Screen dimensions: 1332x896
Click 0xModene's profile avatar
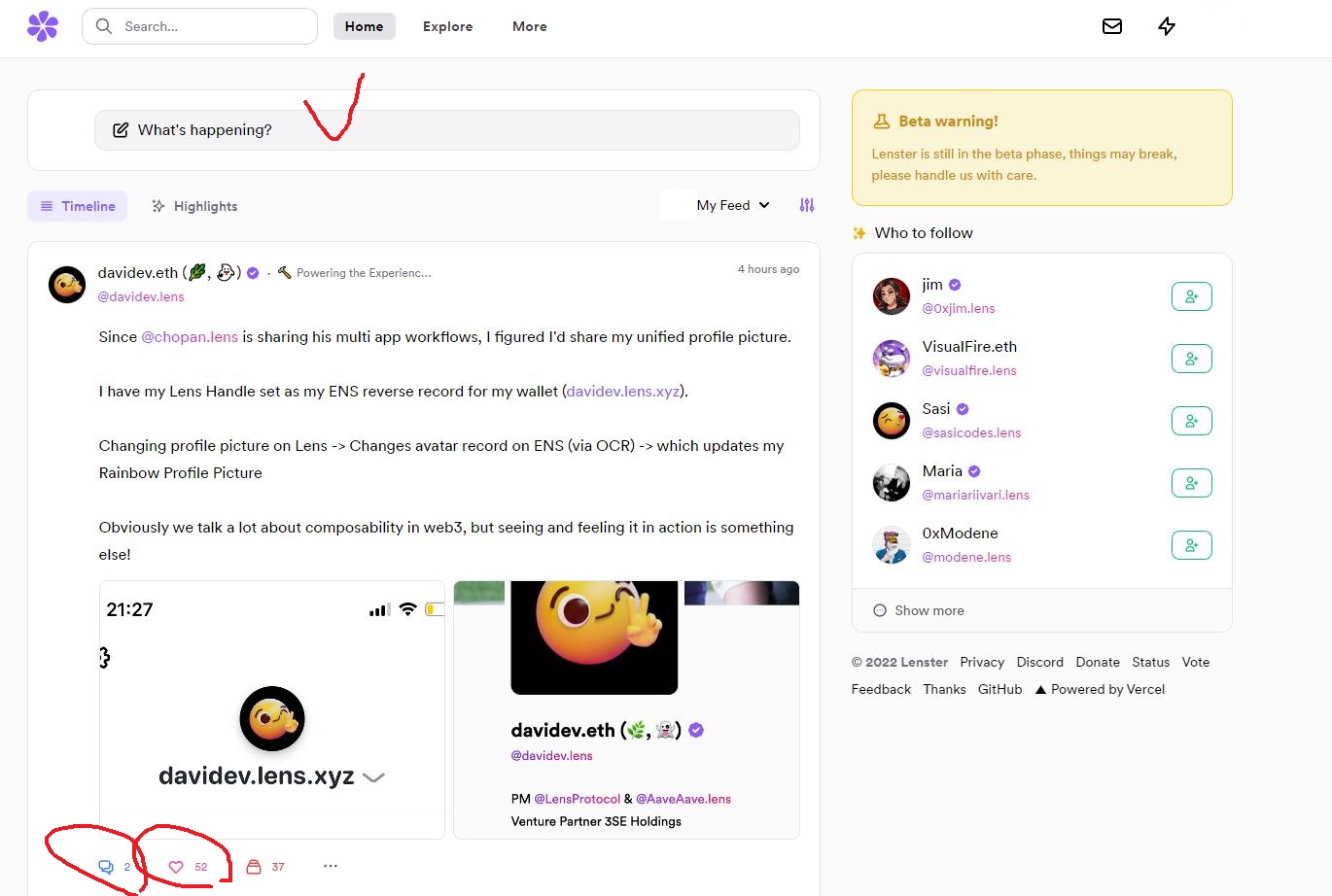coord(891,545)
